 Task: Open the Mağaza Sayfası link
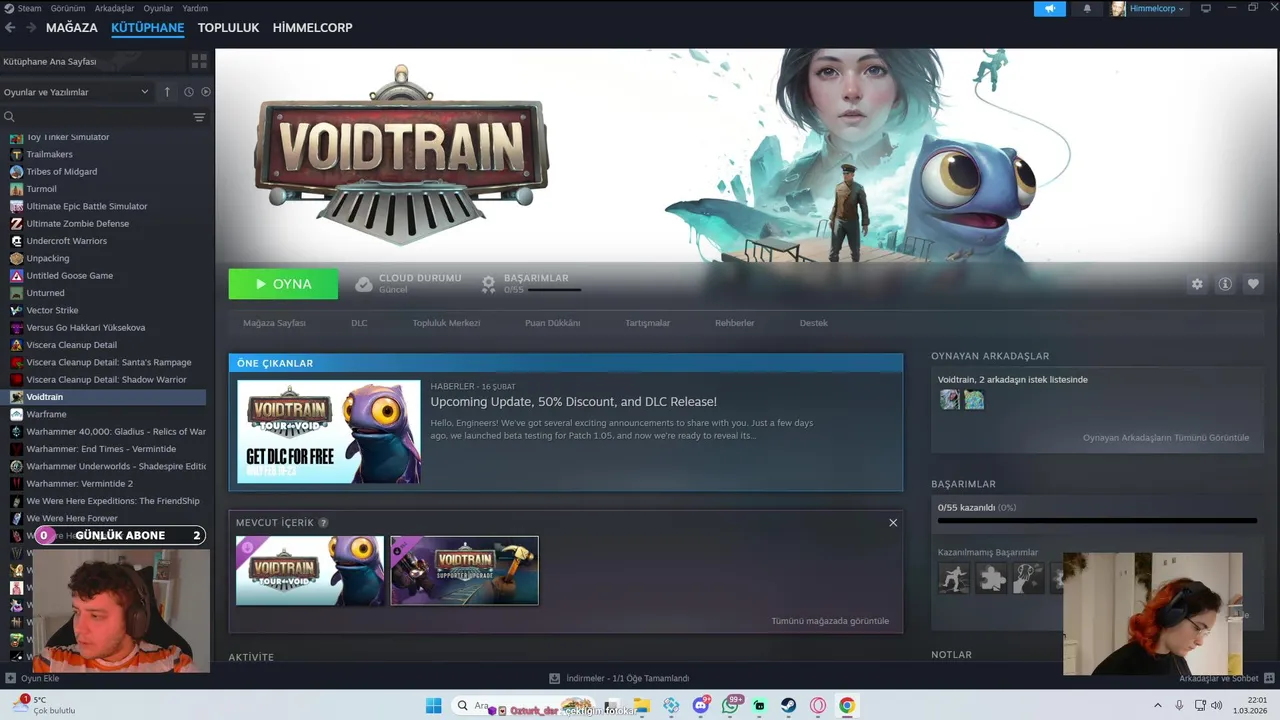tap(274, 323)
